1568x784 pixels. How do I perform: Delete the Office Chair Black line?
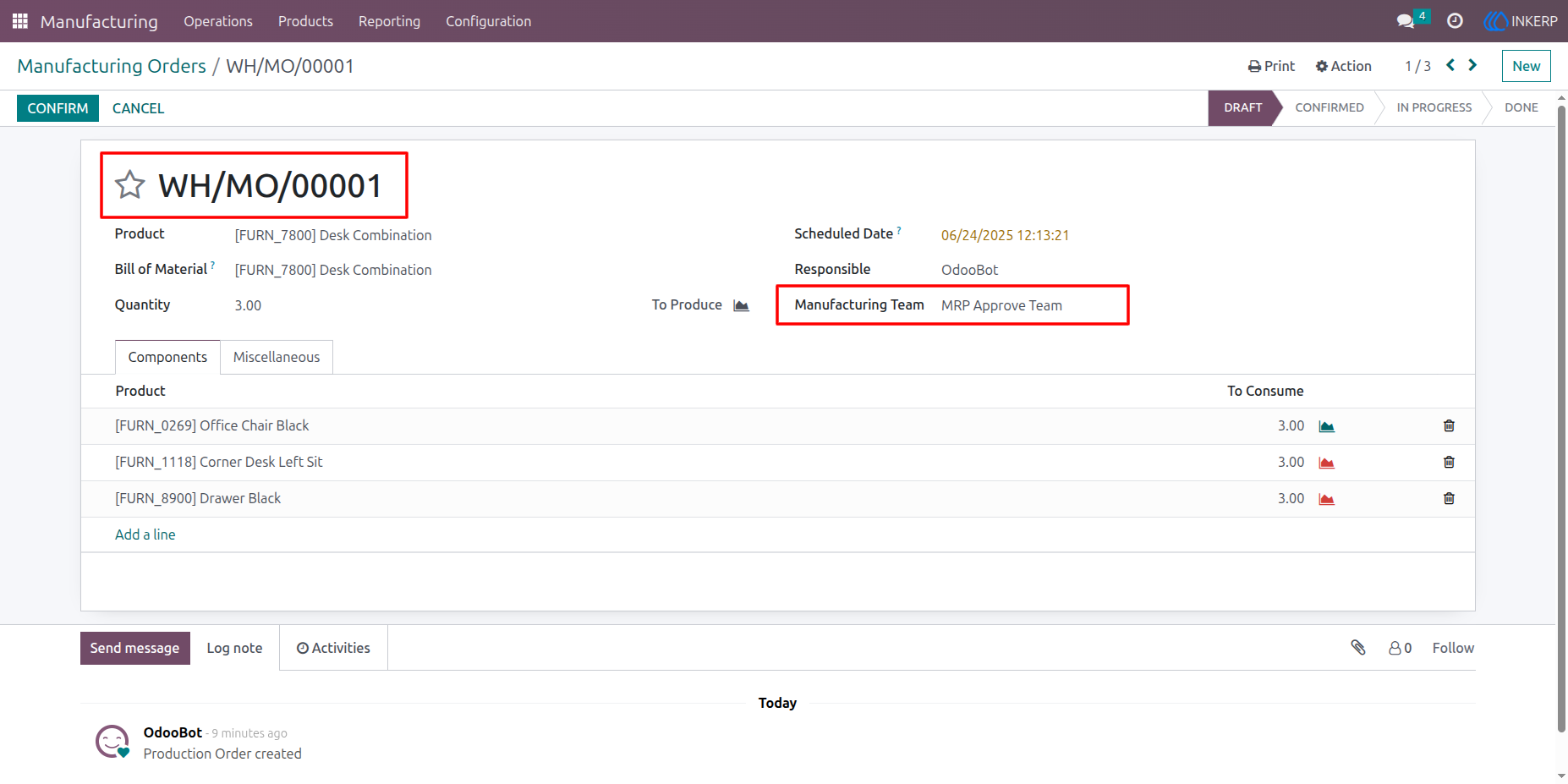(1449, 425)
